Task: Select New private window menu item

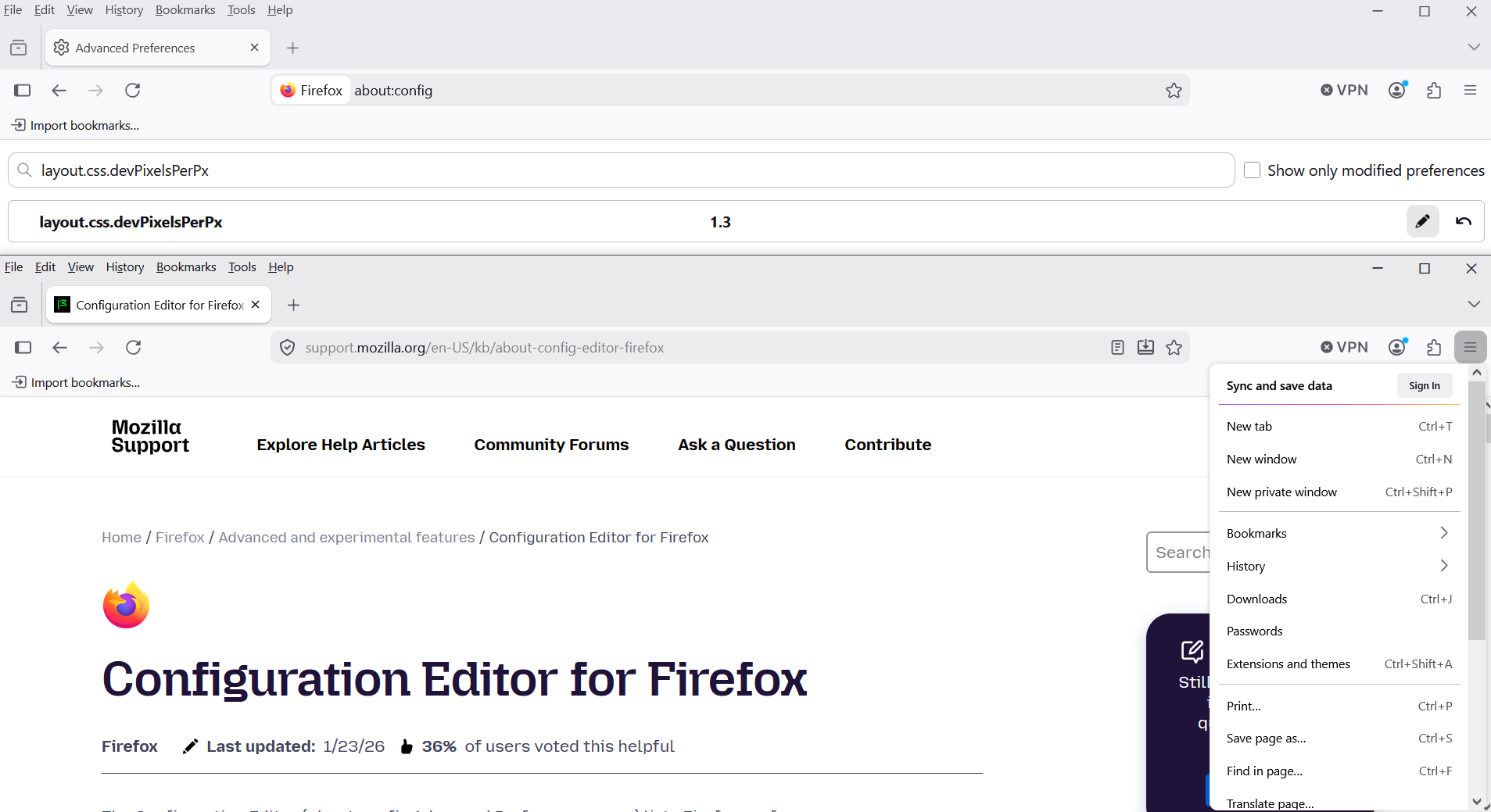Action: point(1339,492)
